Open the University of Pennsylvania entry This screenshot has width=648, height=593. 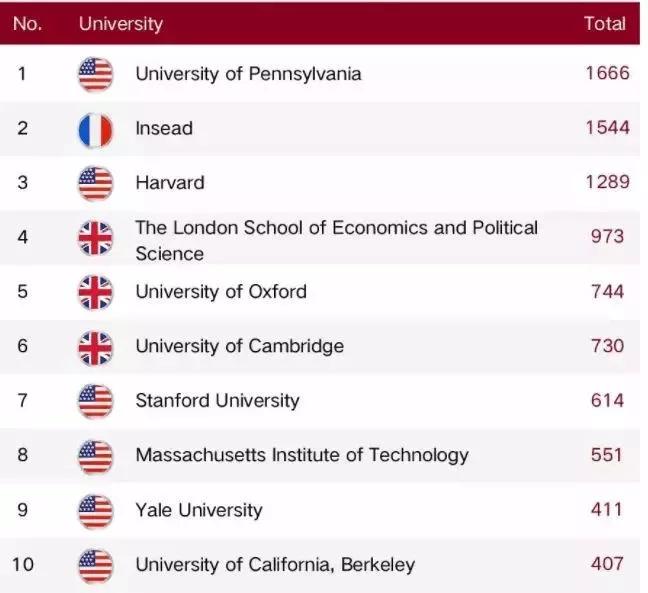pos(248,74)
